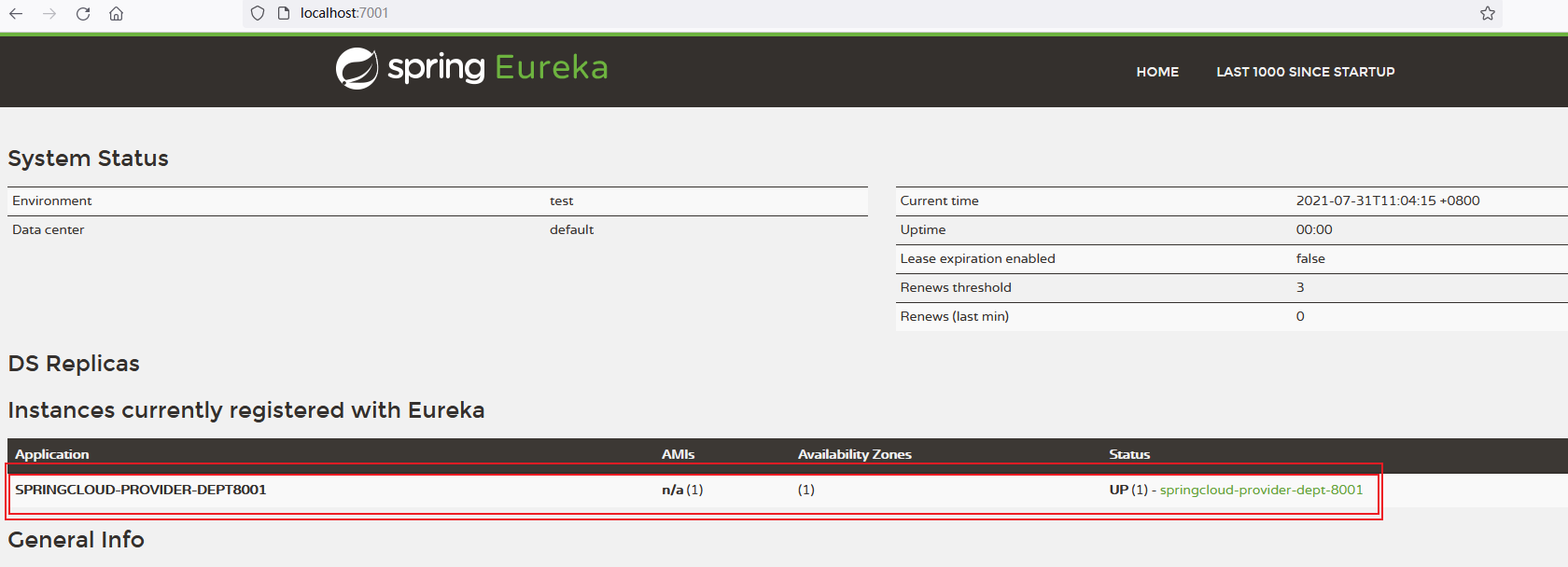This screenshot has width=1568, height=567.
Task: Click the shield tracking protection icon
Action: 259,13
